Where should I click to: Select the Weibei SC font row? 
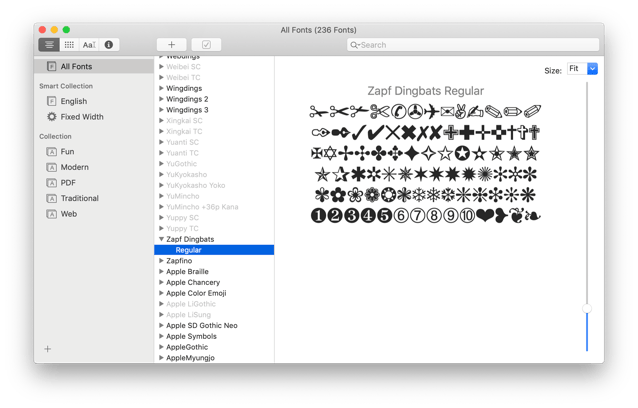pos(214,67)
